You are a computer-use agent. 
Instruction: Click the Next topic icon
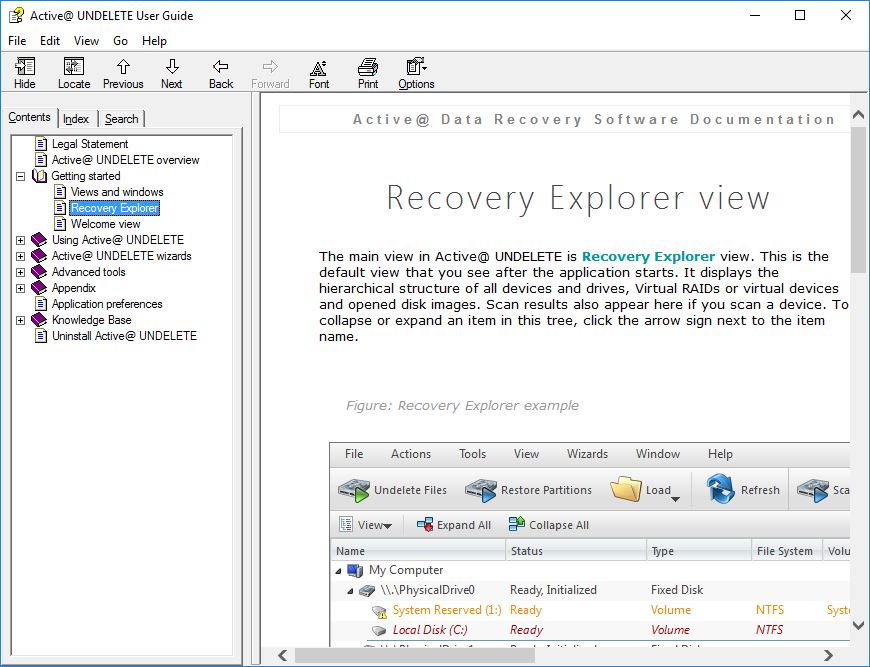170,70
